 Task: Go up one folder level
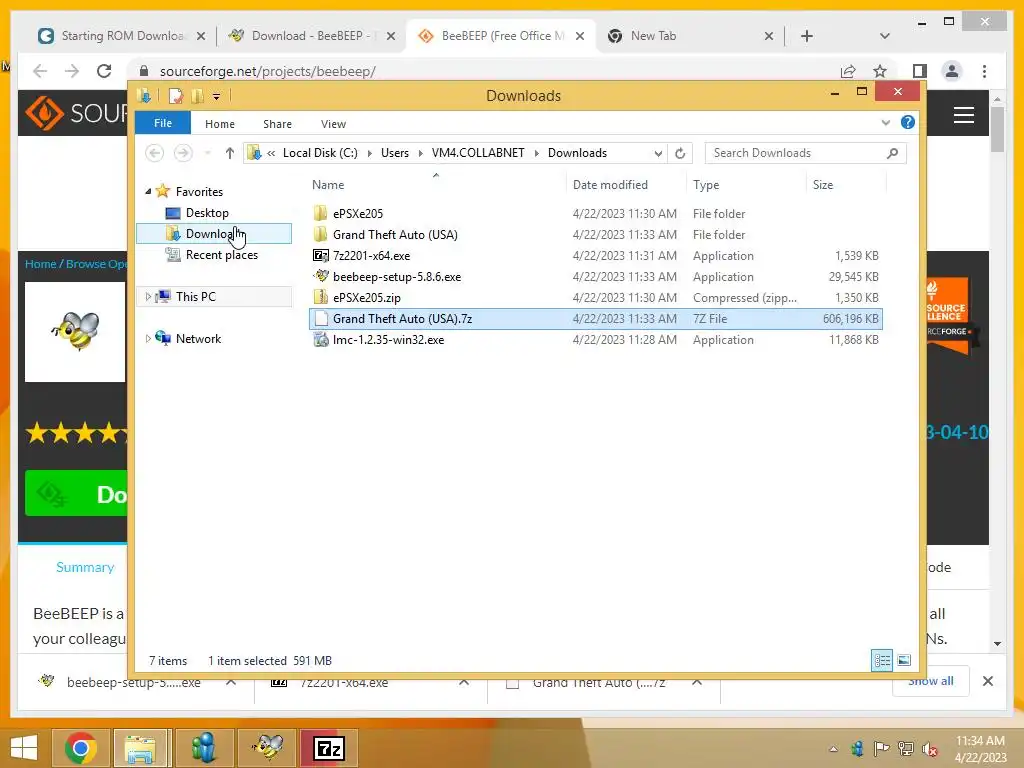[229, 153]
